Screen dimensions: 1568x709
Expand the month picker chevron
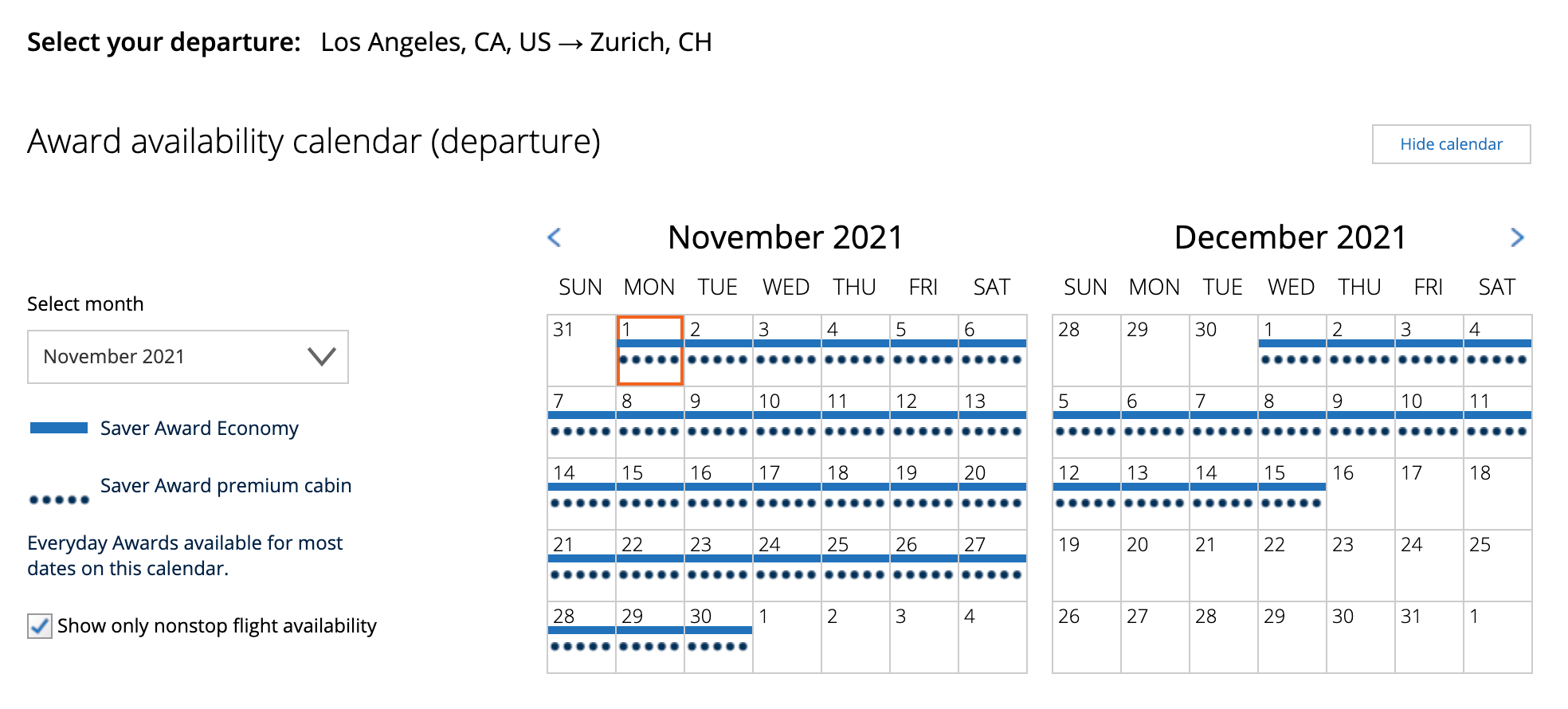tap(321, 356)
